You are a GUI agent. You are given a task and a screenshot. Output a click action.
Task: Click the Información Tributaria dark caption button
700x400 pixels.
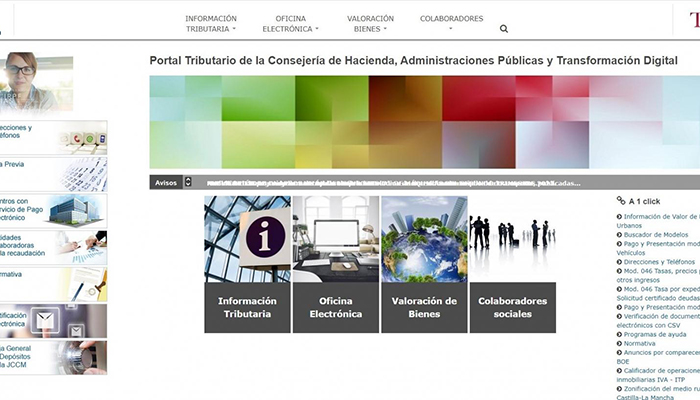click(247, 308)
